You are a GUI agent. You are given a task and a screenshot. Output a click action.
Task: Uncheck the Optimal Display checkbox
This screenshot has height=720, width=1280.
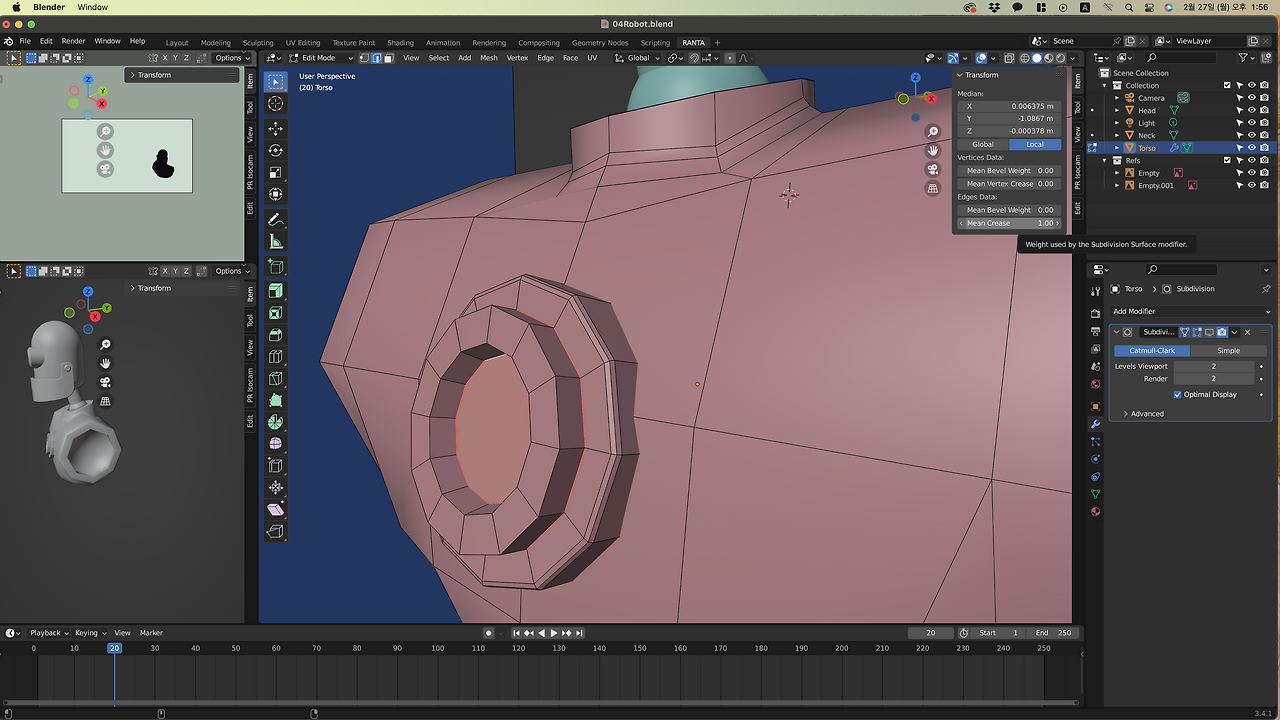pyautogui.click(x=1178, y=394)
